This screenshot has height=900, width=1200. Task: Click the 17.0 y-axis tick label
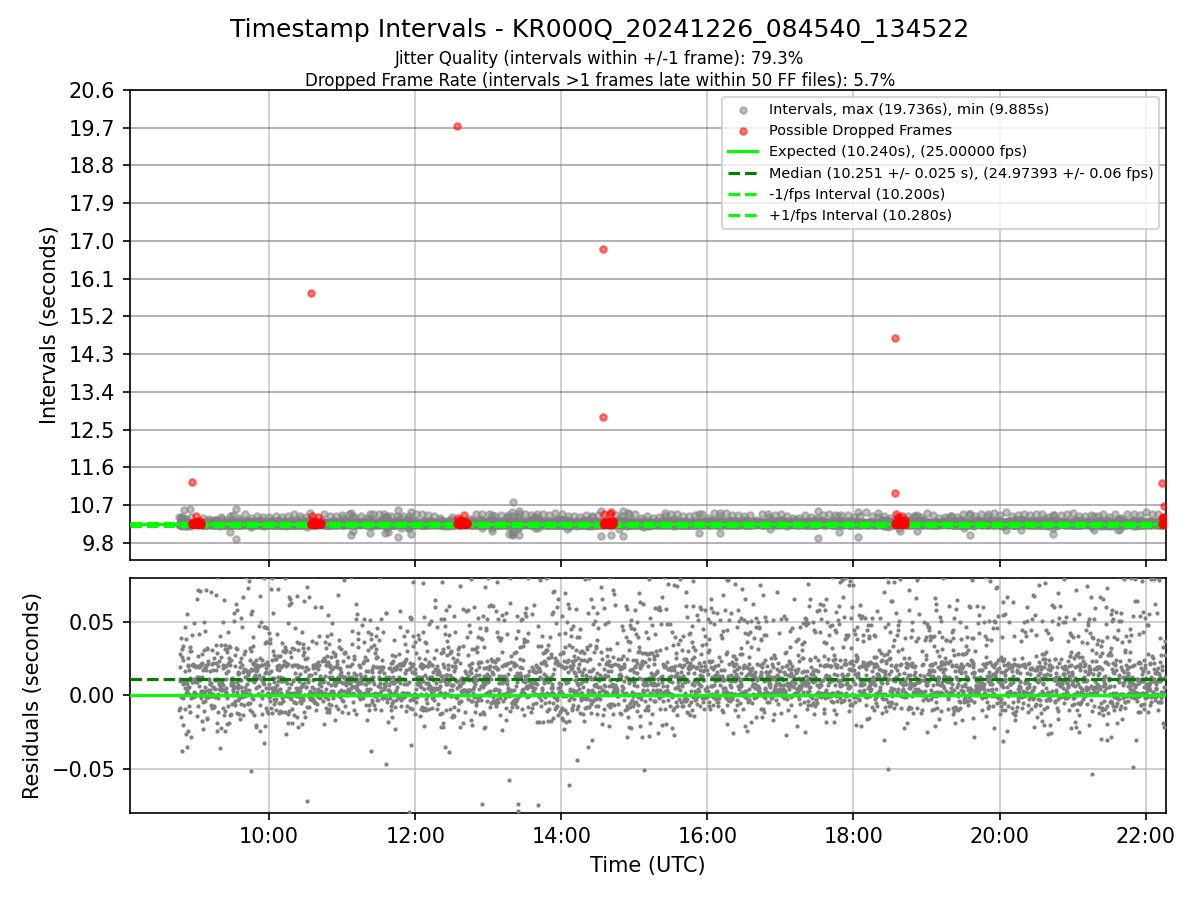pyautogui.click(x=93, y=241)
